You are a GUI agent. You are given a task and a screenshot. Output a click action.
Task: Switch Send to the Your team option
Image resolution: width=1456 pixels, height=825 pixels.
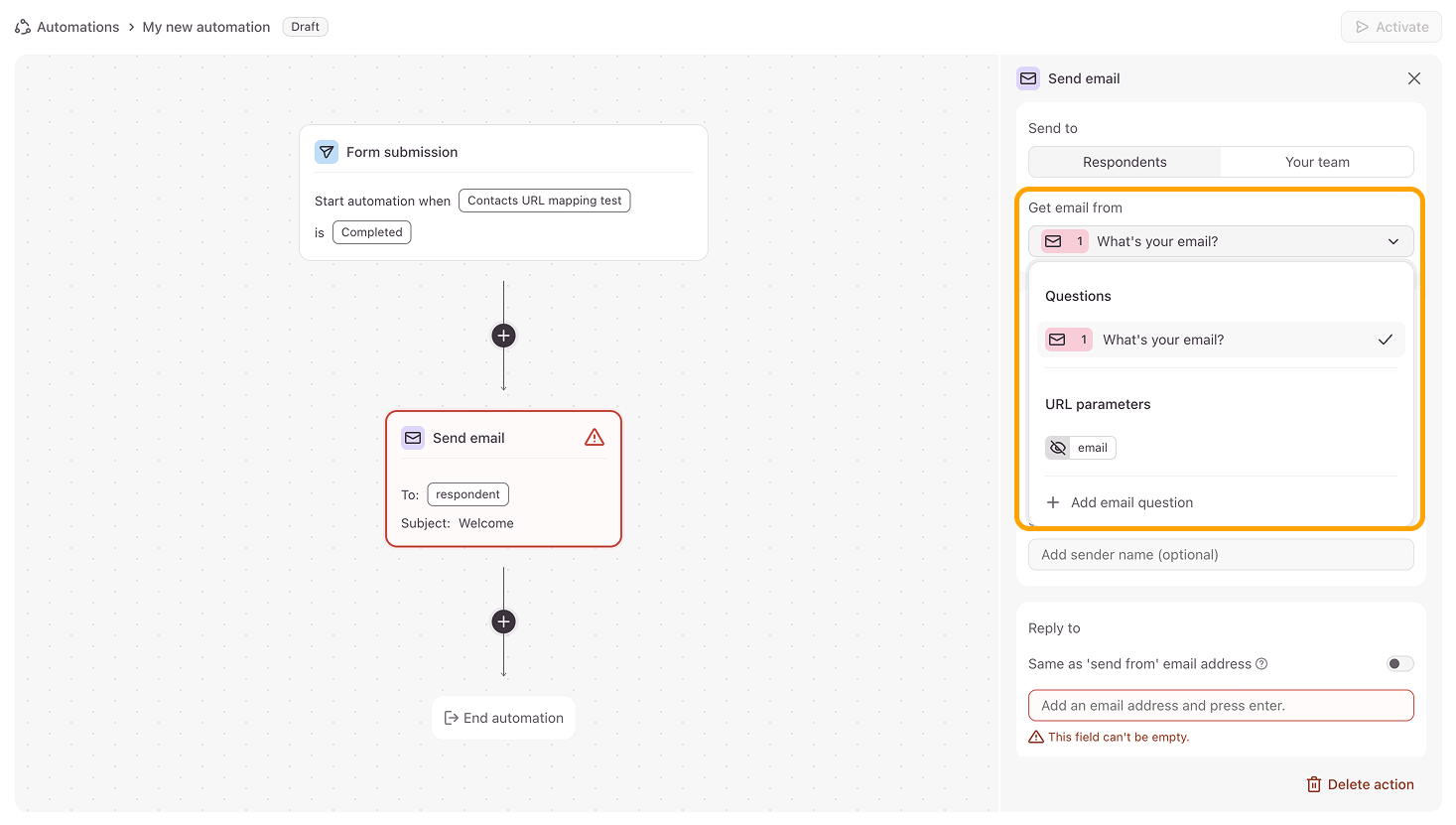point(1317,162)
